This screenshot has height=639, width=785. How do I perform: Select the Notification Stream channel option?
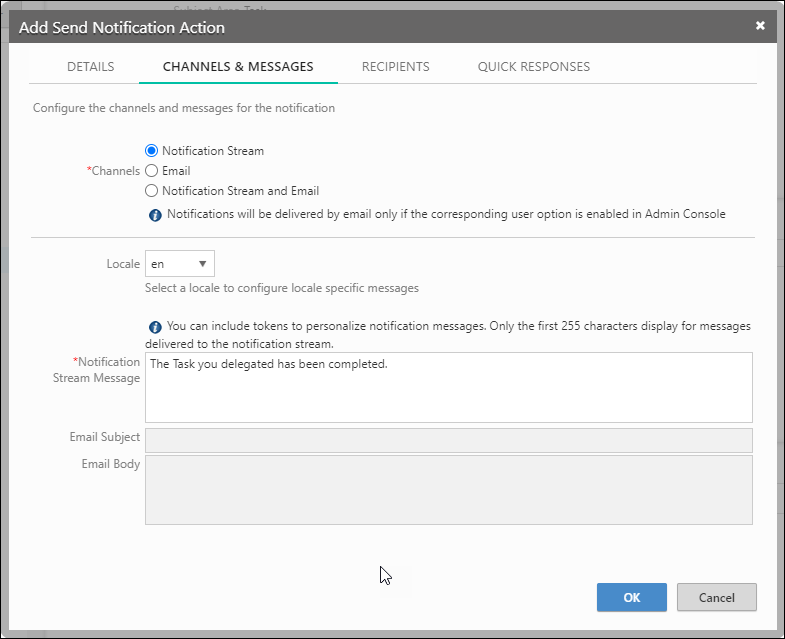152,151
